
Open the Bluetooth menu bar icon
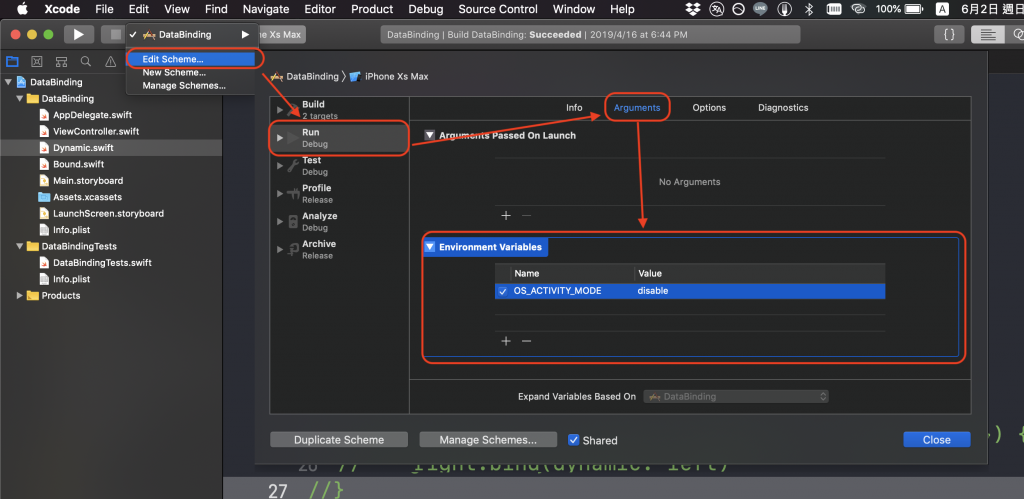coord(808,9)
